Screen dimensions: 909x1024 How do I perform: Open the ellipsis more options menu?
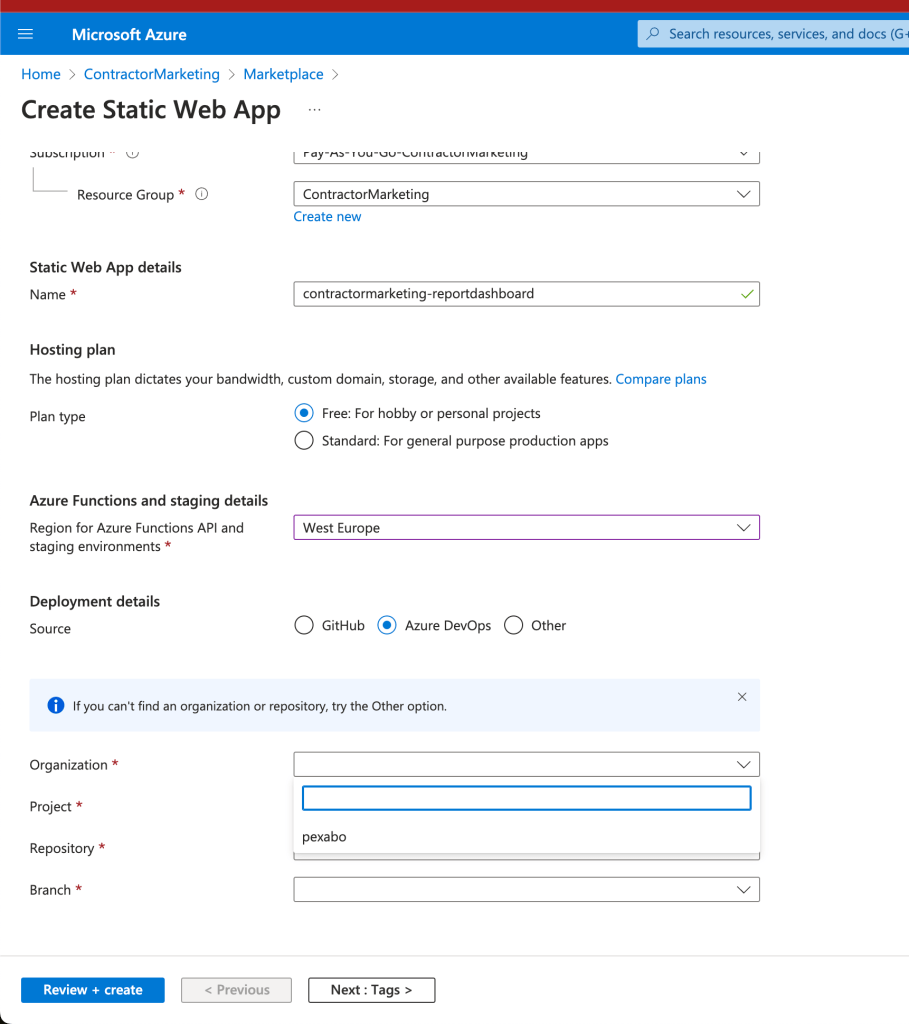[315, 110]
